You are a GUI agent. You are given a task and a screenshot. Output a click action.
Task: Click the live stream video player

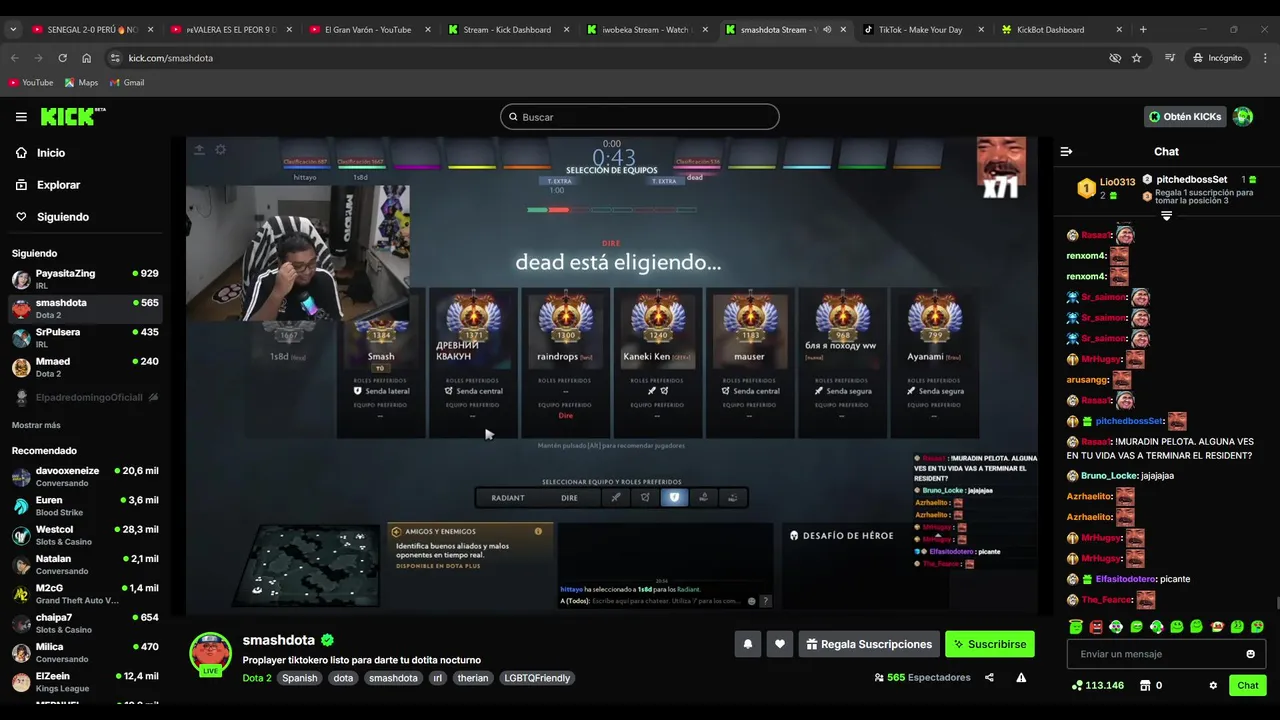point(612,376)
